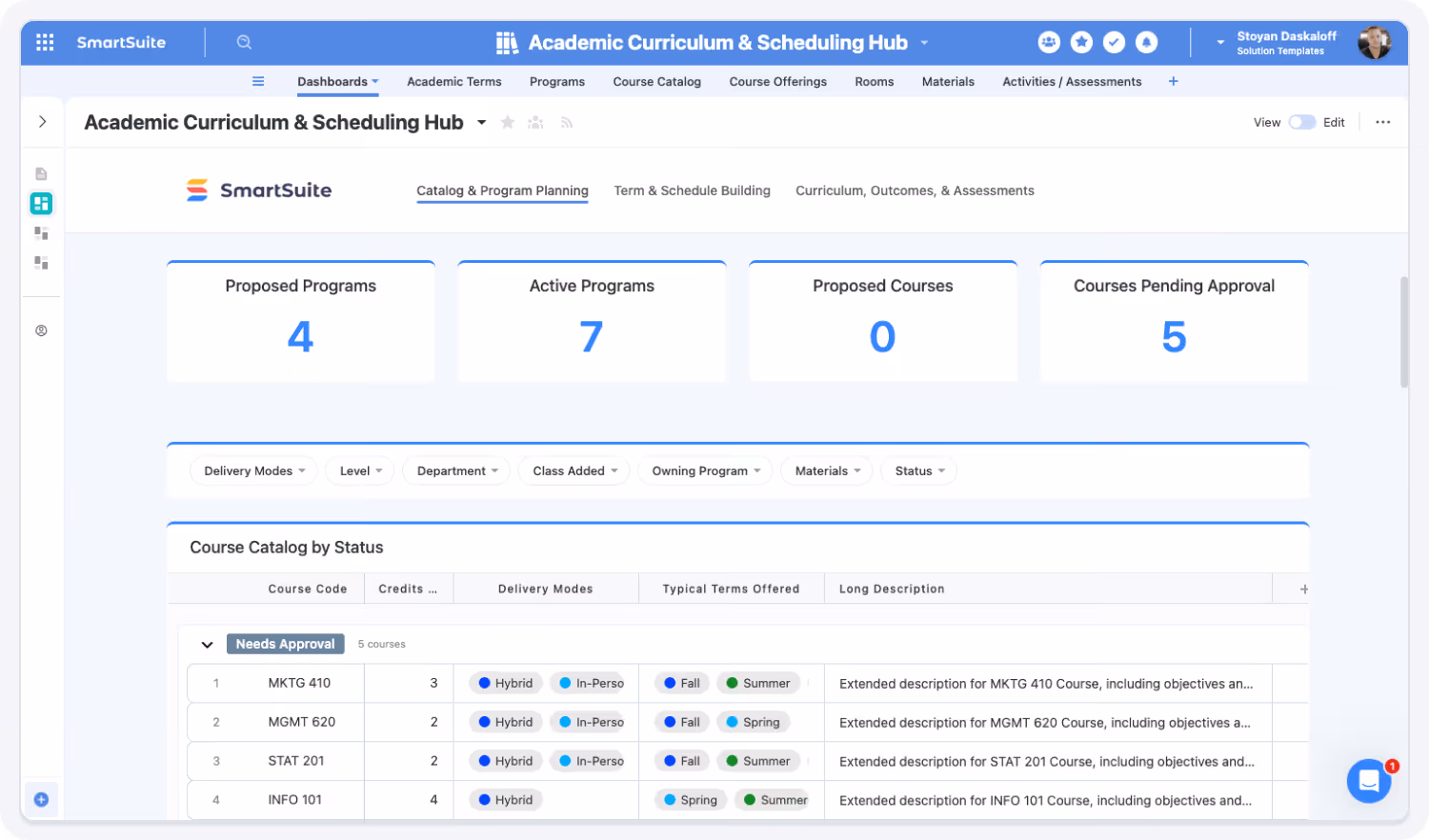Screen dimensions: 1429x840
Task: Open the notifications bell icon
Action: (1147, 42)
